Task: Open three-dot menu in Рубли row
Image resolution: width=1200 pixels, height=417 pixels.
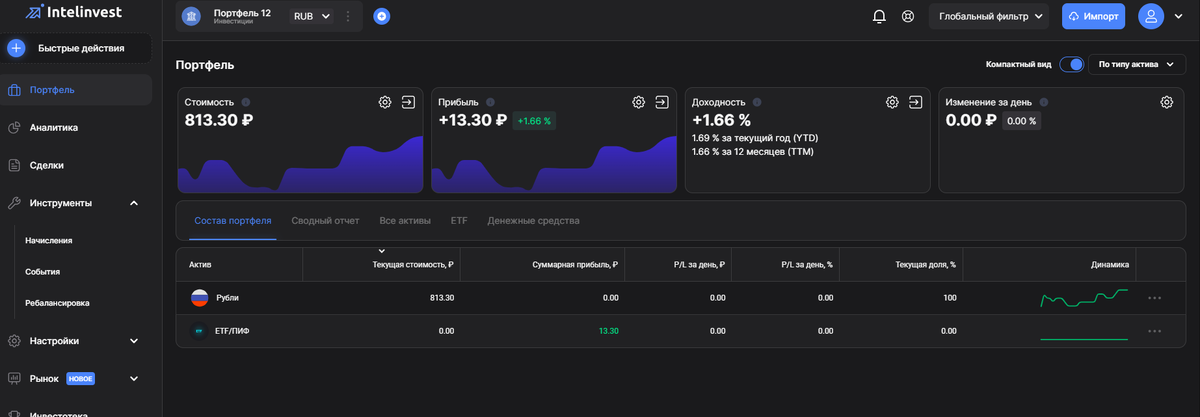Action: point(1155,298)
